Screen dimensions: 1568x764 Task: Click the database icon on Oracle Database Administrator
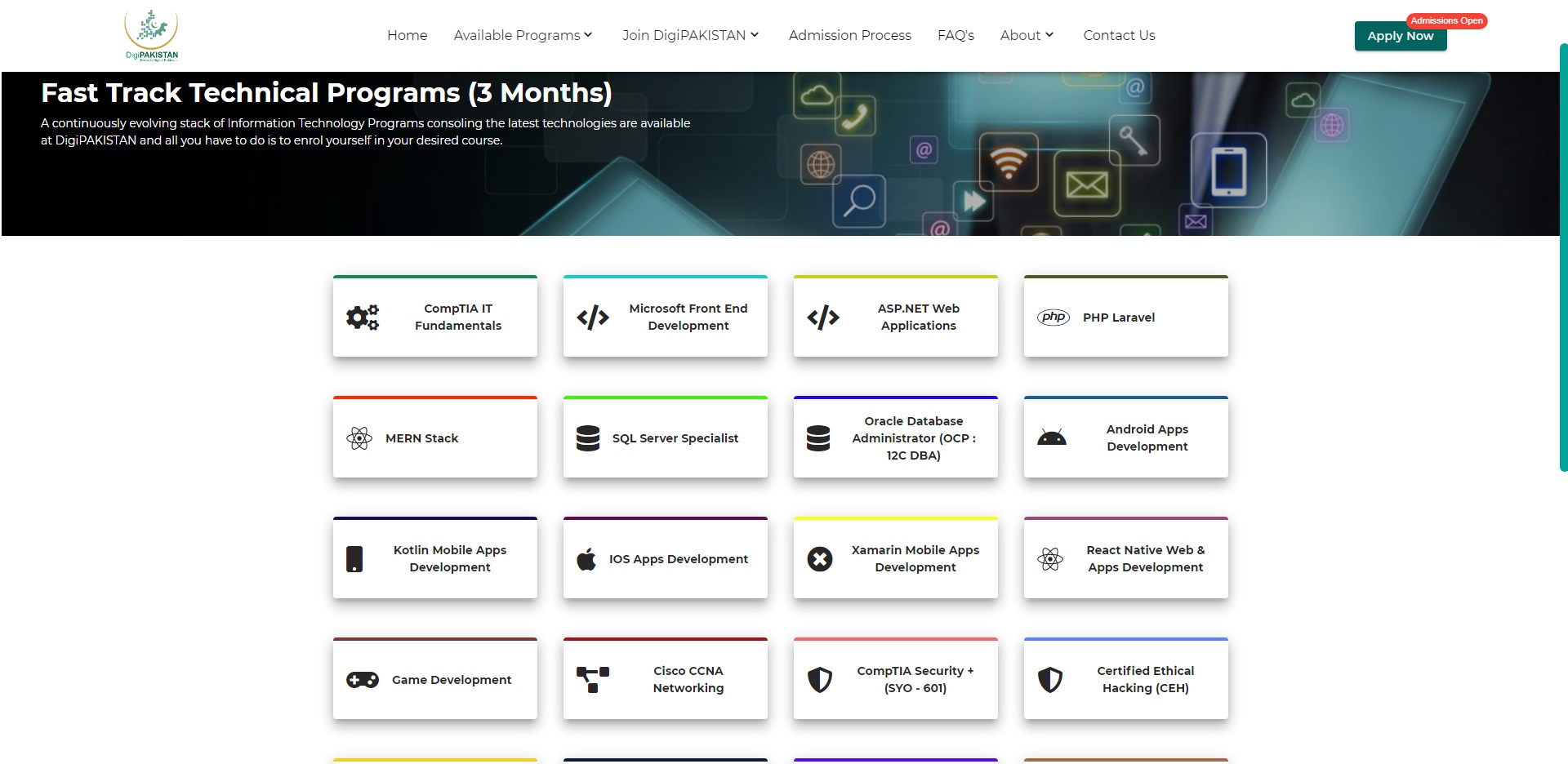(818, 438)
